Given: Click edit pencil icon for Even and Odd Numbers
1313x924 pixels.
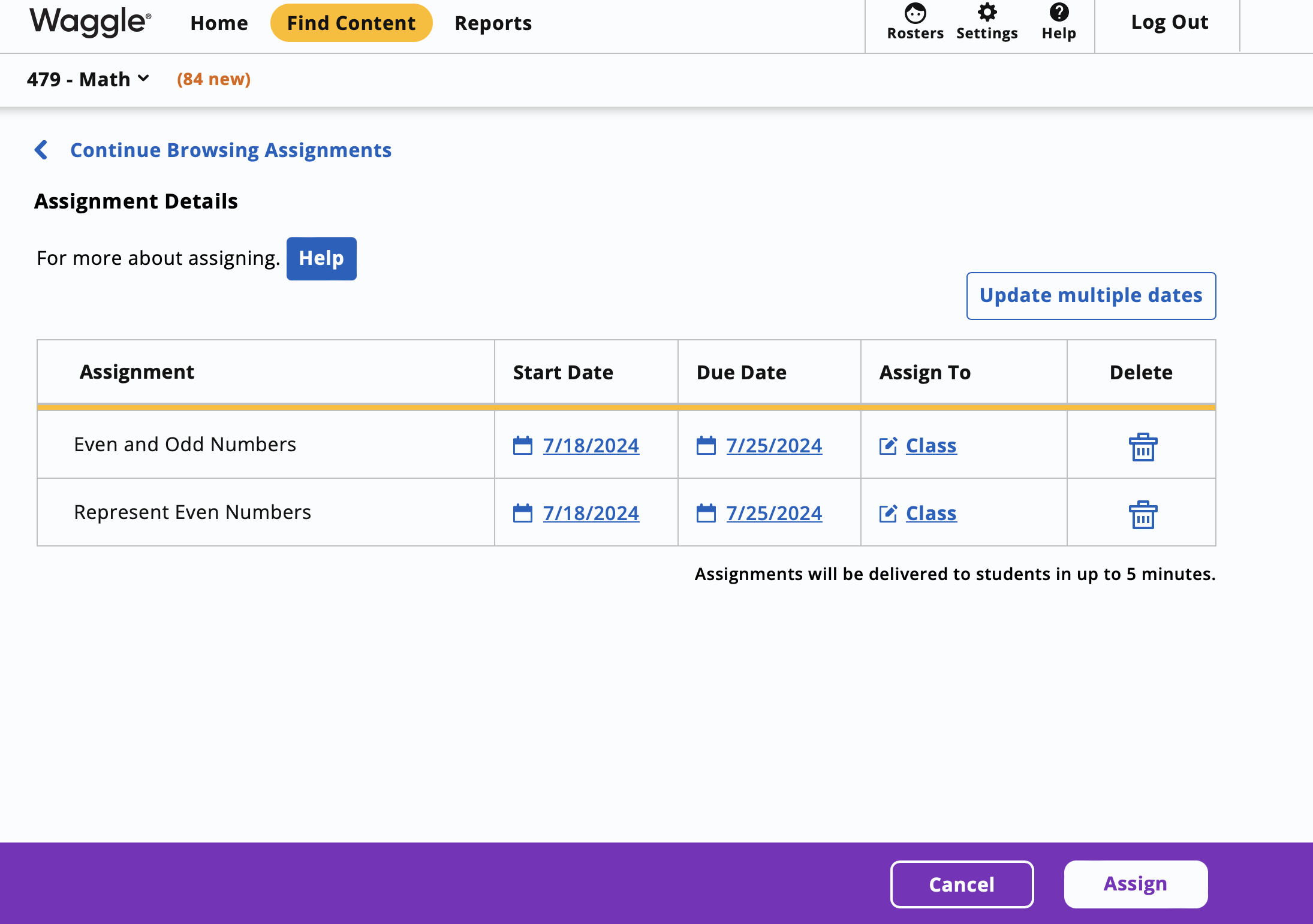Looking at the screenshot, I should click(x=888, y=445).
